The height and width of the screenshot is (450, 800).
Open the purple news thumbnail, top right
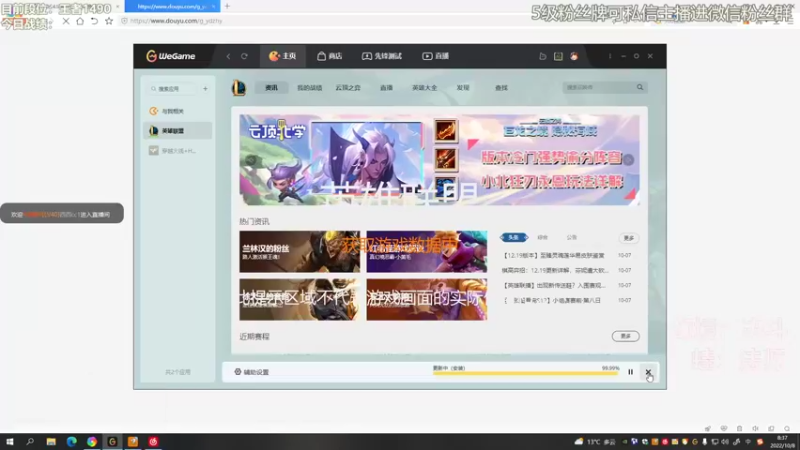427,252
